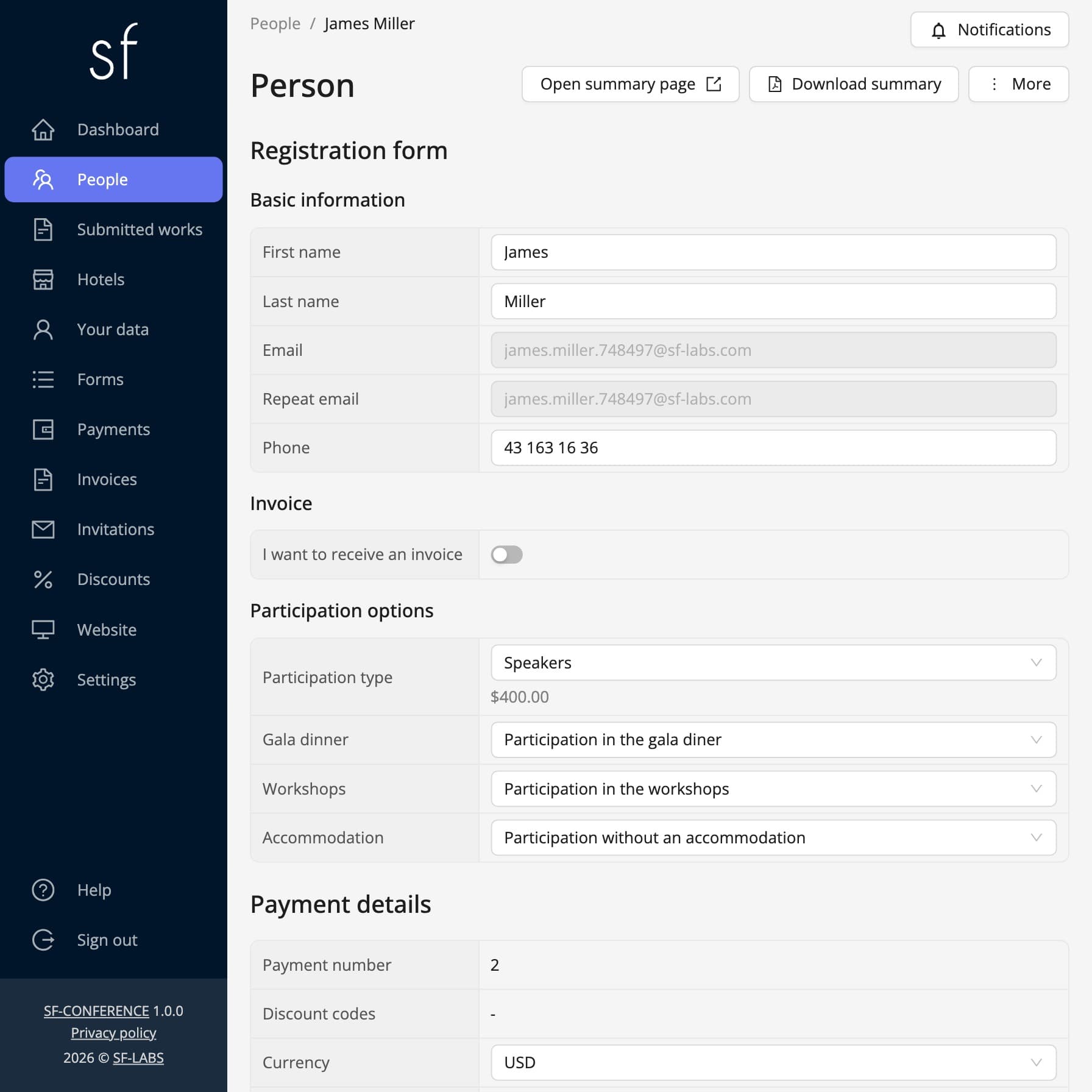Open the Participation type dropdown
Viewport: 1092px width, 1092px height.
coord(773,662)
